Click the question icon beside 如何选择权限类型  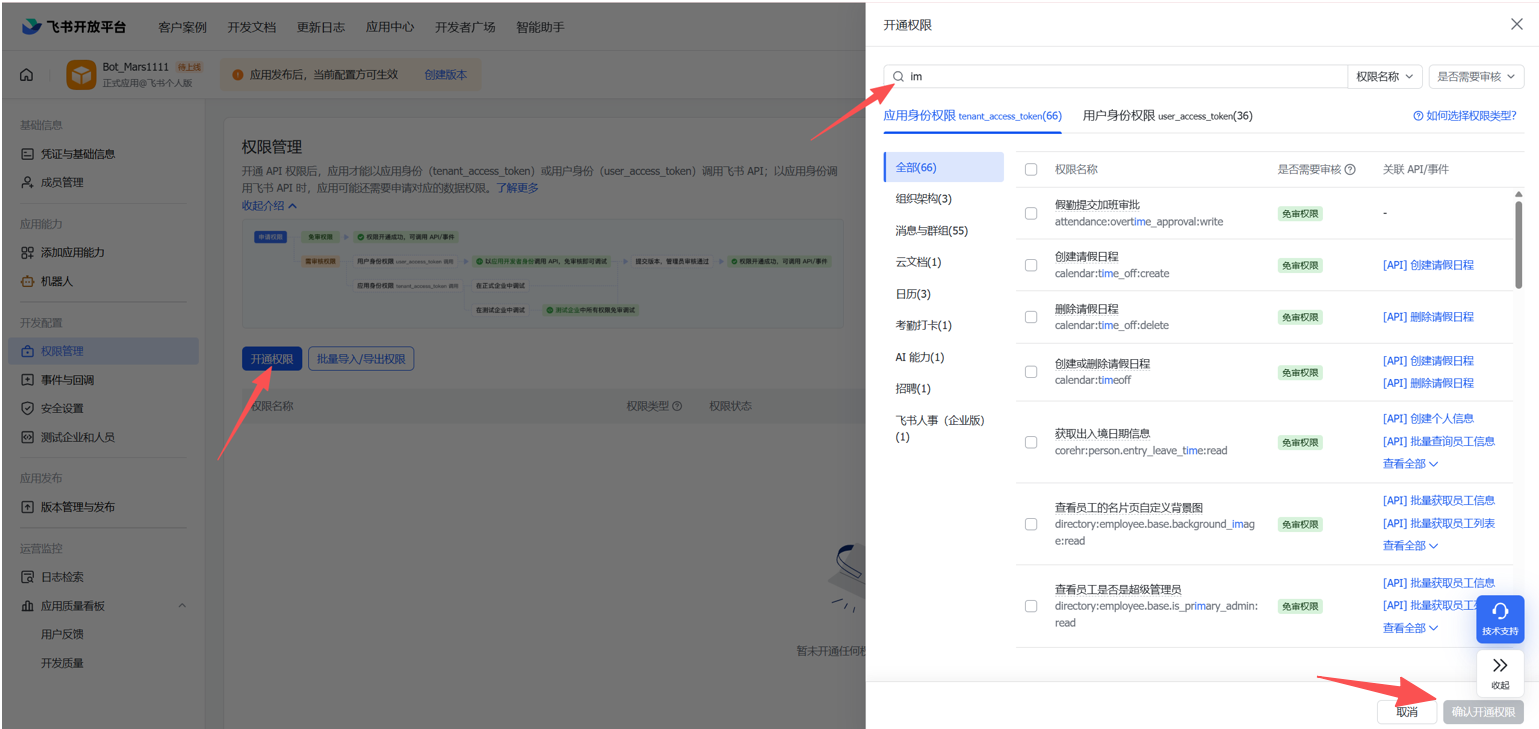point(1418,116)
